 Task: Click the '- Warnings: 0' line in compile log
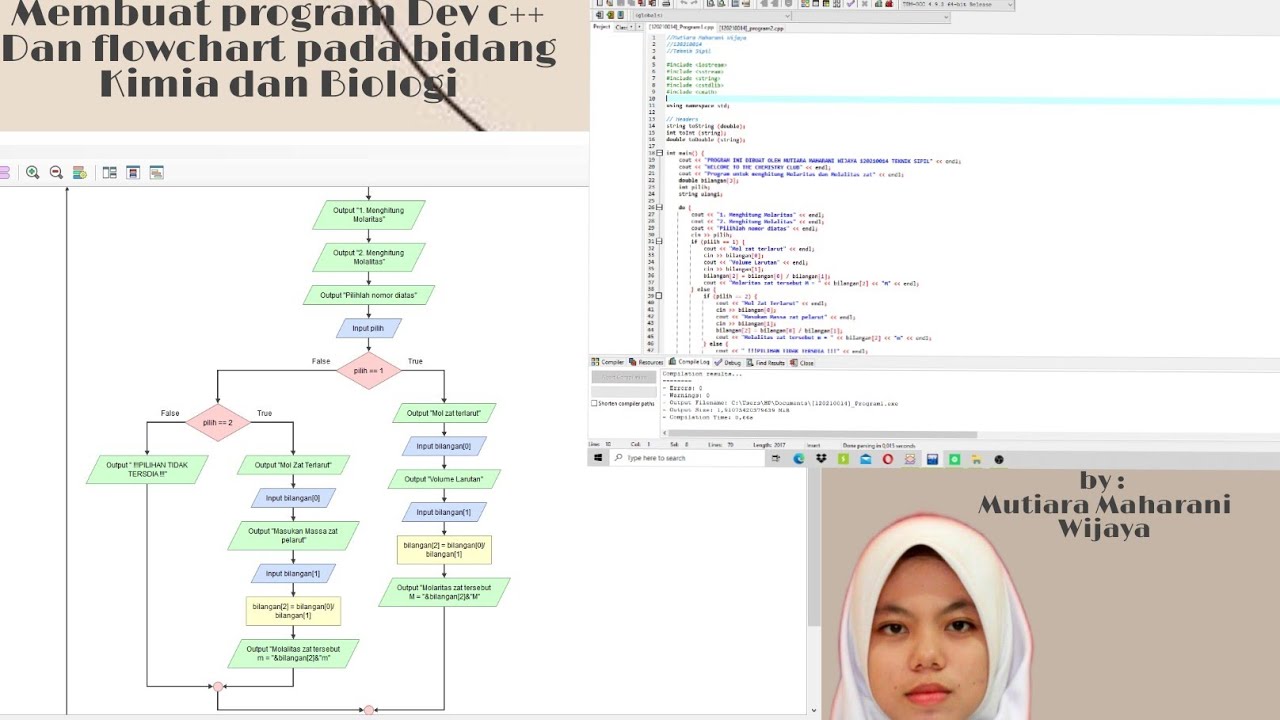[x=686, y=395]
